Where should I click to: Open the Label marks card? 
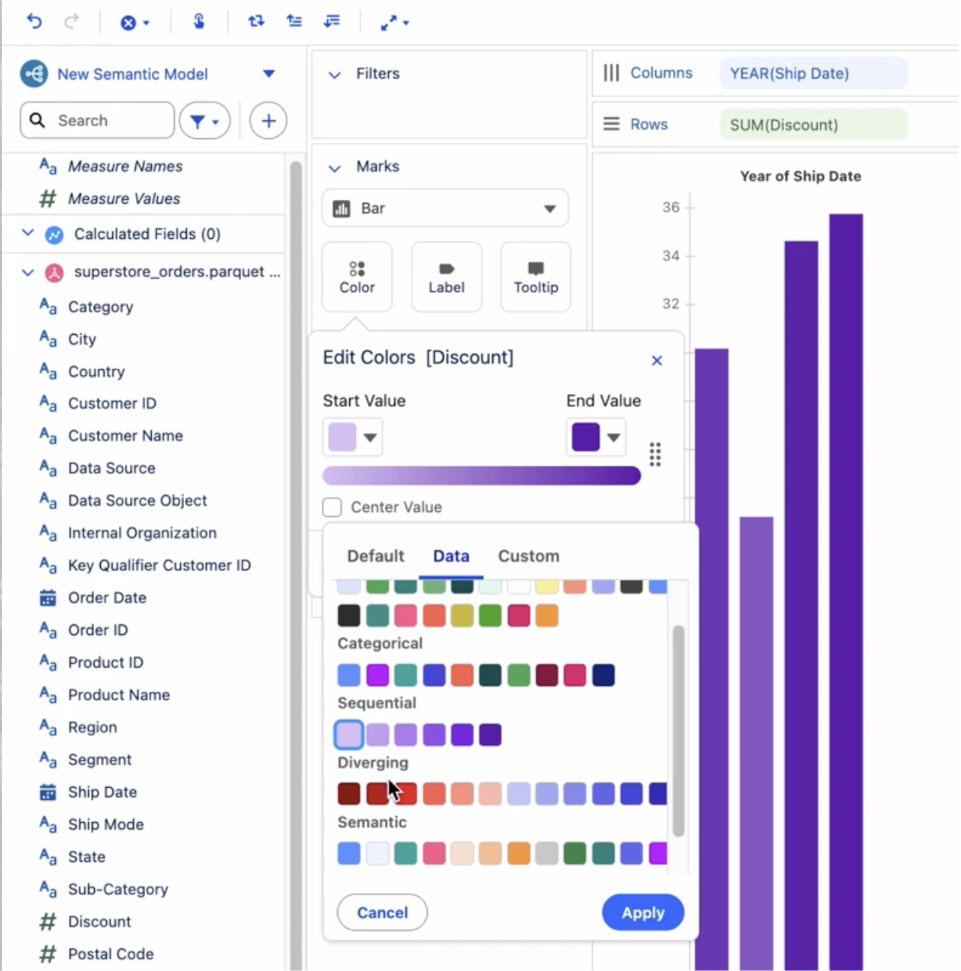click(446, 277)
